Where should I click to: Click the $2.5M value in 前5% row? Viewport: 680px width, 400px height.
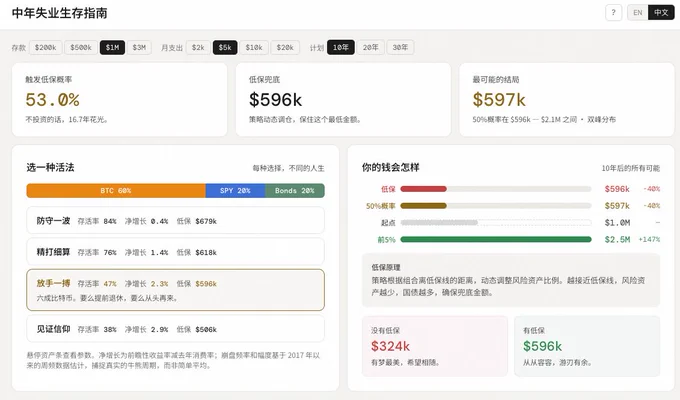tap(617, 239)
